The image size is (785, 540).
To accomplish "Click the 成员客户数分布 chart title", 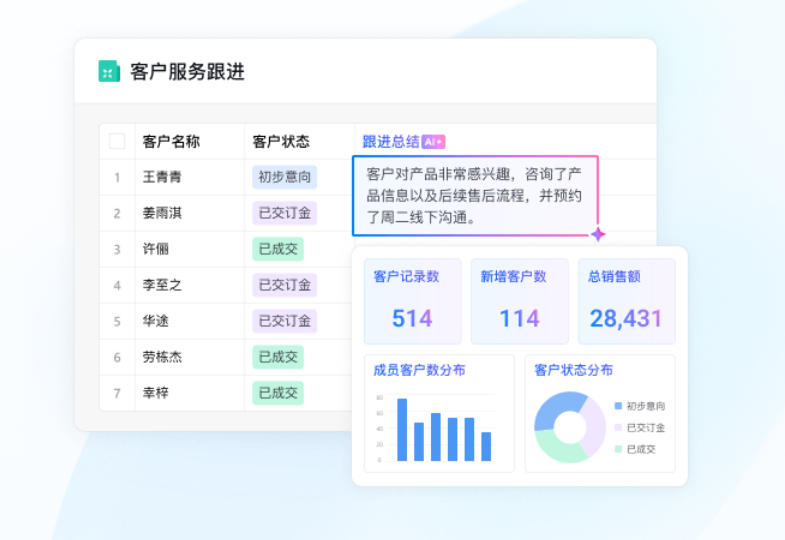I will click(x=420, y=370).
